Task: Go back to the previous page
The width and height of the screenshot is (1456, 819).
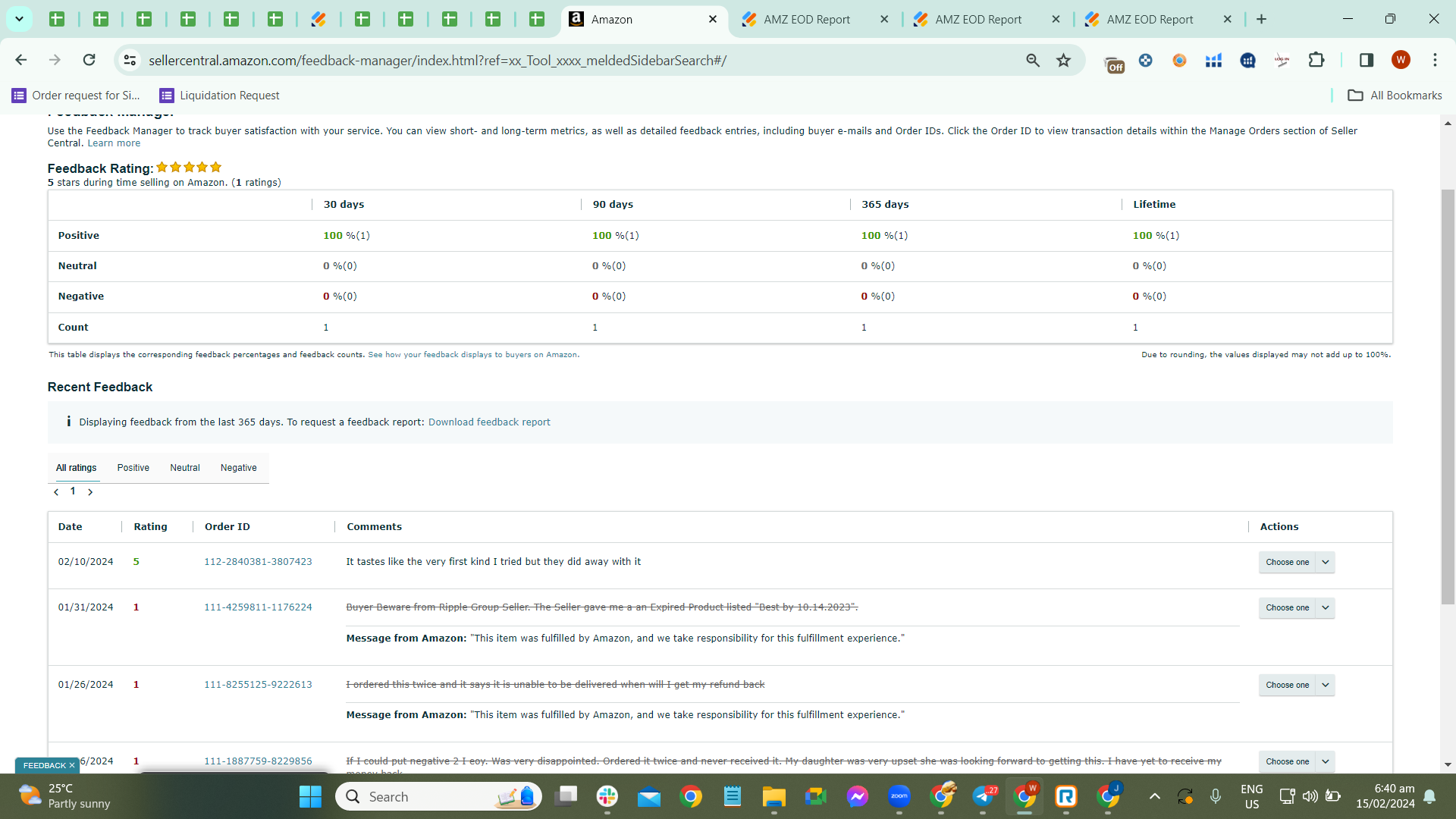Action: (21, 60)
